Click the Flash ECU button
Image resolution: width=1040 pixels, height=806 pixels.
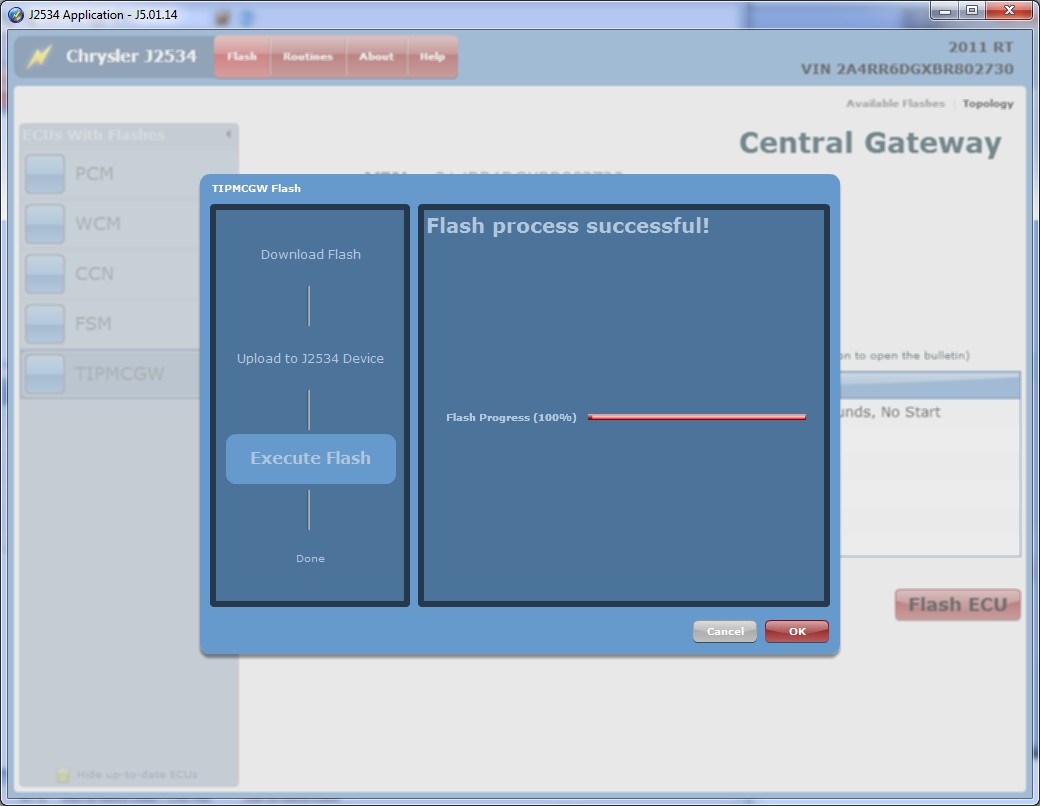(957, 605)
